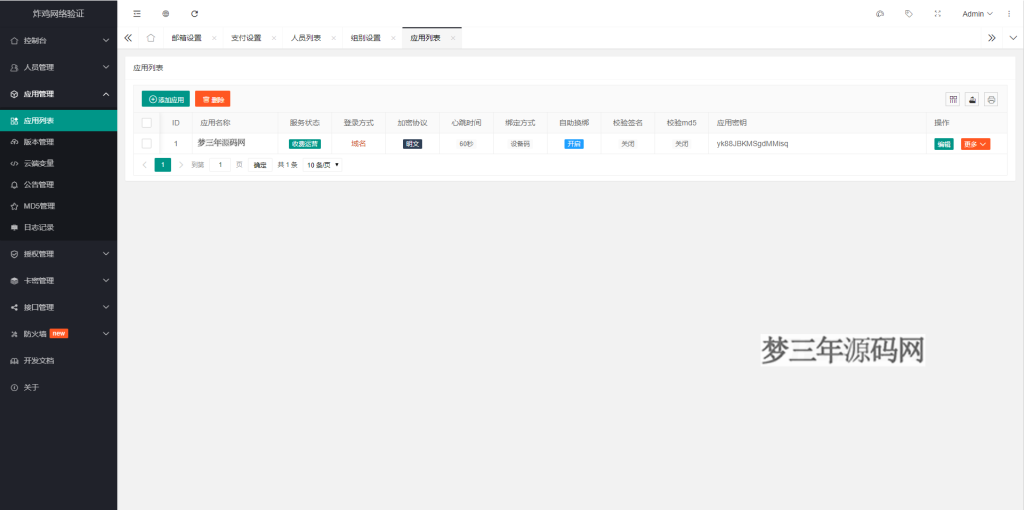Click the red 删除 button
This screenshot has height=510, width=1024.
point(213,99)
